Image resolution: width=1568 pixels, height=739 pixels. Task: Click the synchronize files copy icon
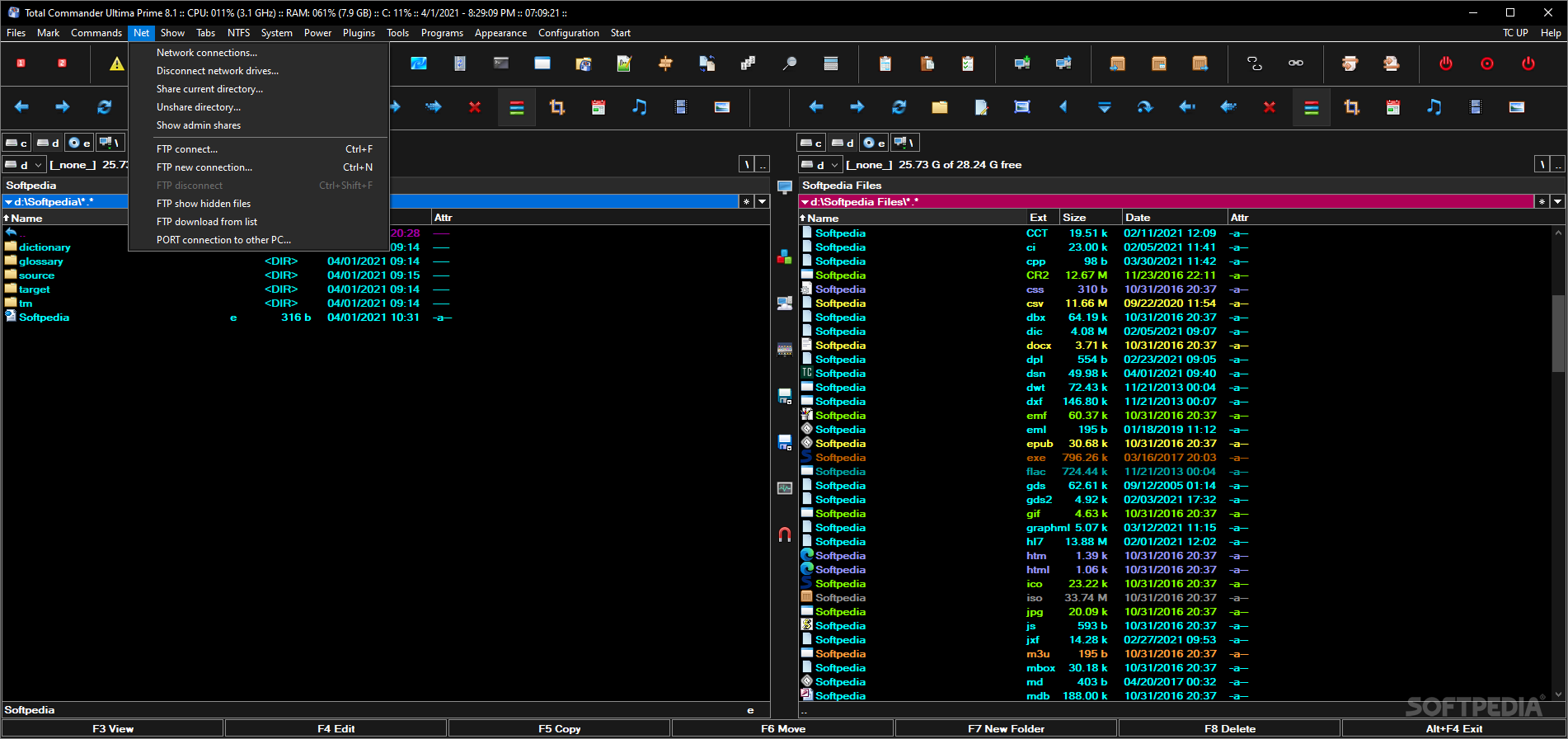coord(707,64)
